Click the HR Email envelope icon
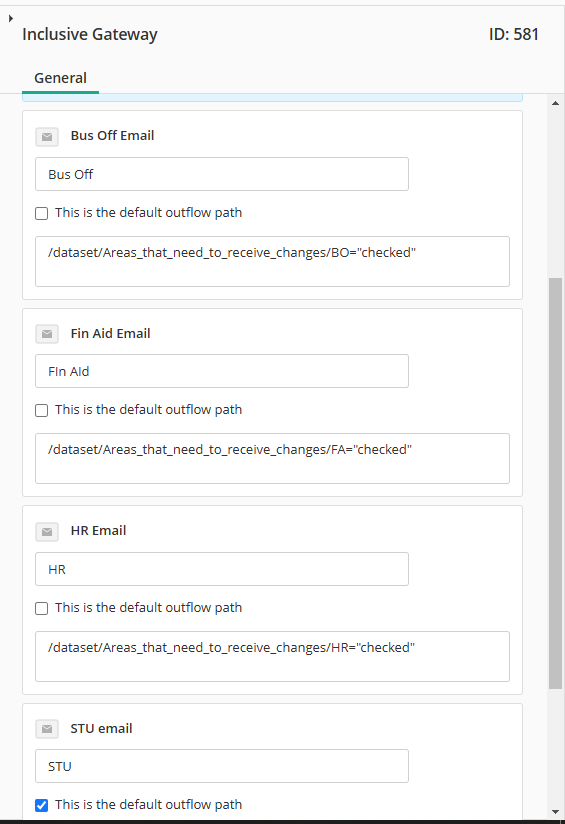565x824 pixels. point(47,532)
